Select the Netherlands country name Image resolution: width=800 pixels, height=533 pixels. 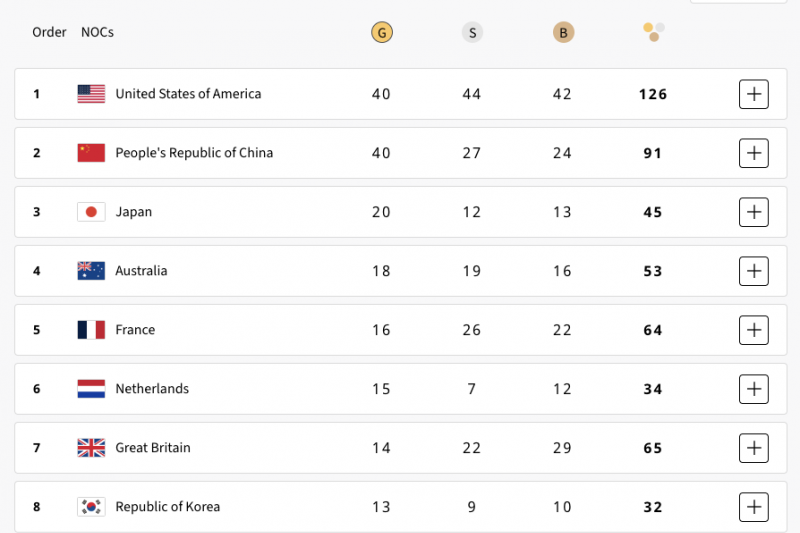point(152,389)
